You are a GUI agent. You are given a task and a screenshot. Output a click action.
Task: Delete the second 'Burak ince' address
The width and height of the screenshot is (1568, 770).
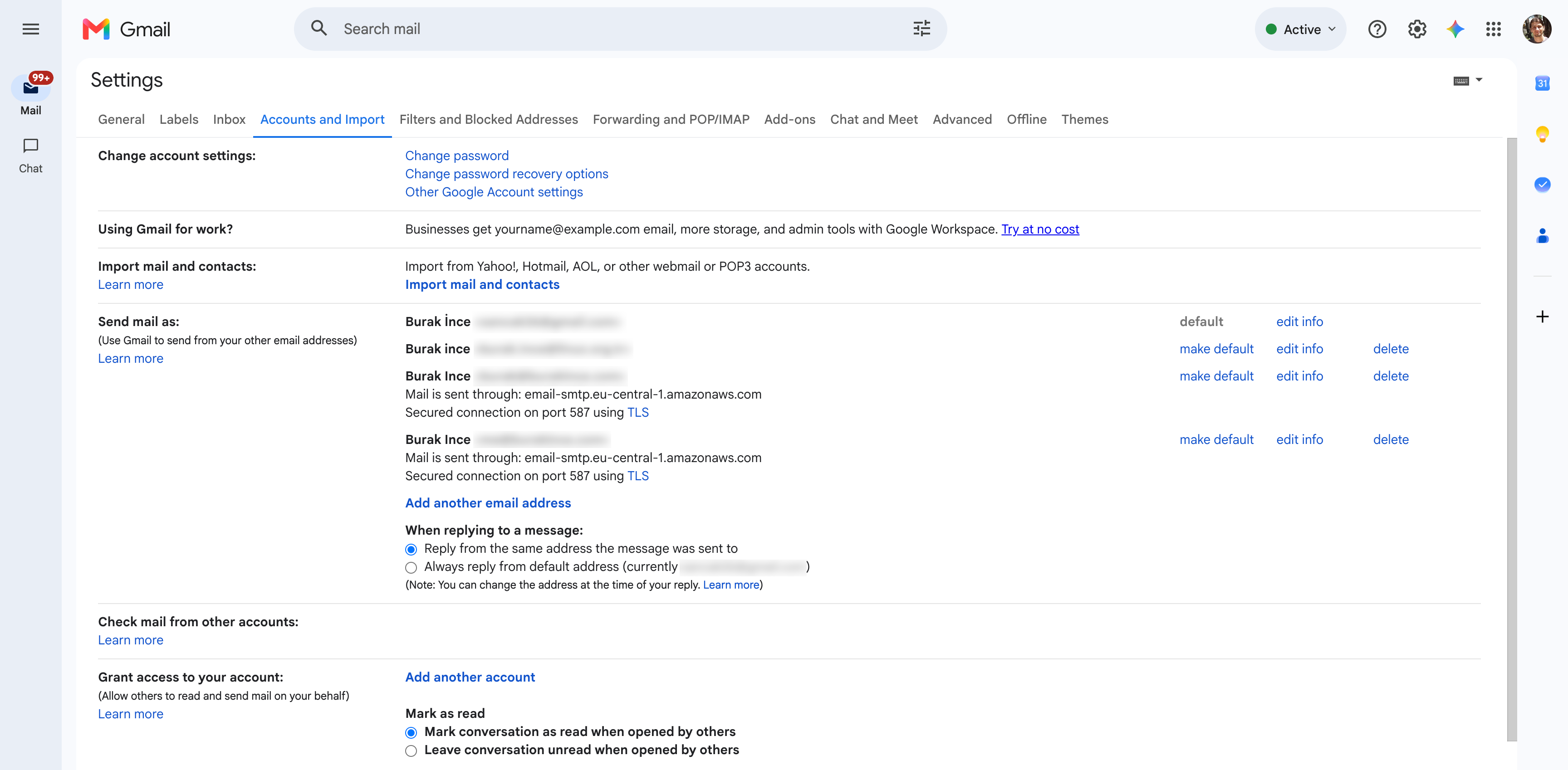point(1391,349)
